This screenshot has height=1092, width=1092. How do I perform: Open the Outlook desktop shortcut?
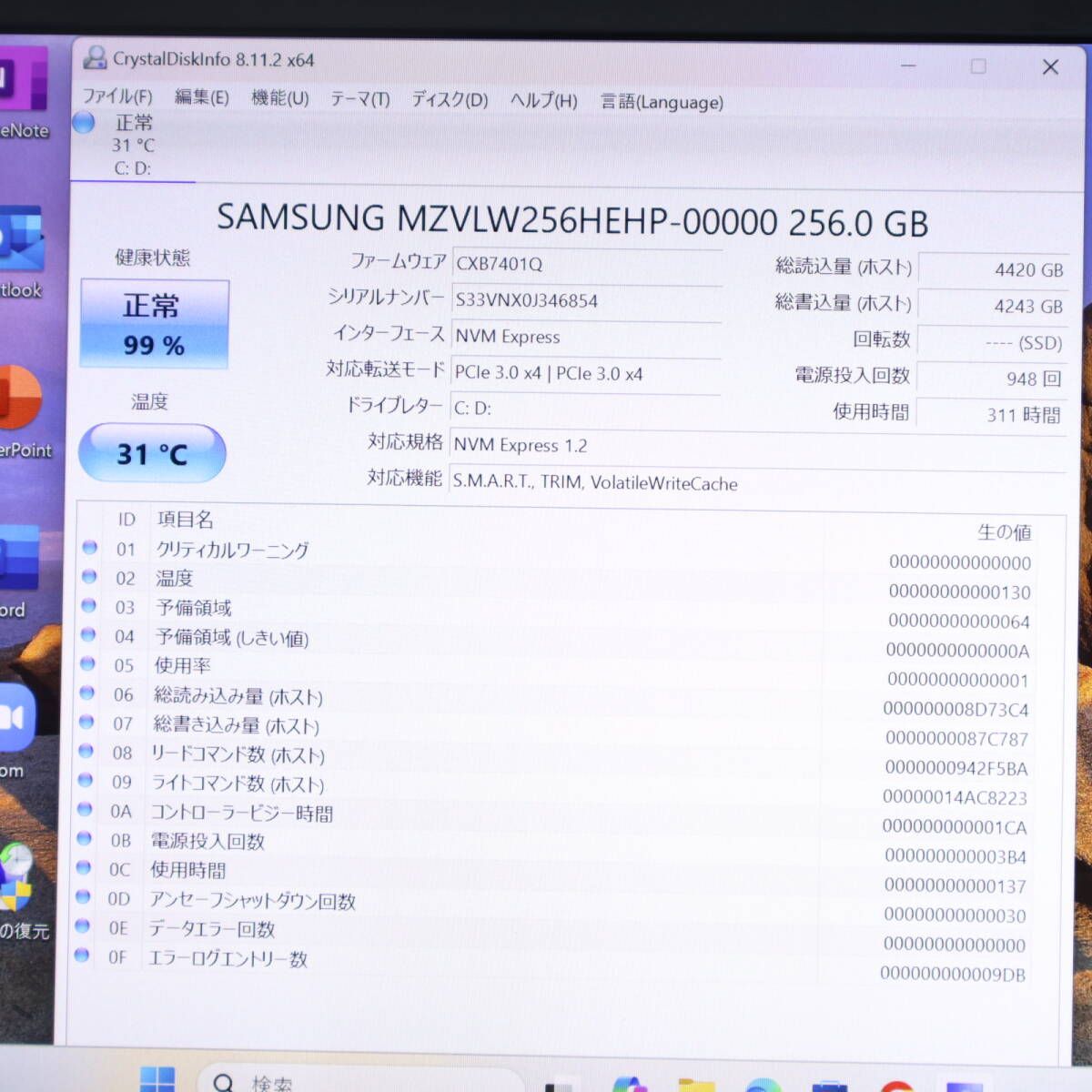[21, 253]
